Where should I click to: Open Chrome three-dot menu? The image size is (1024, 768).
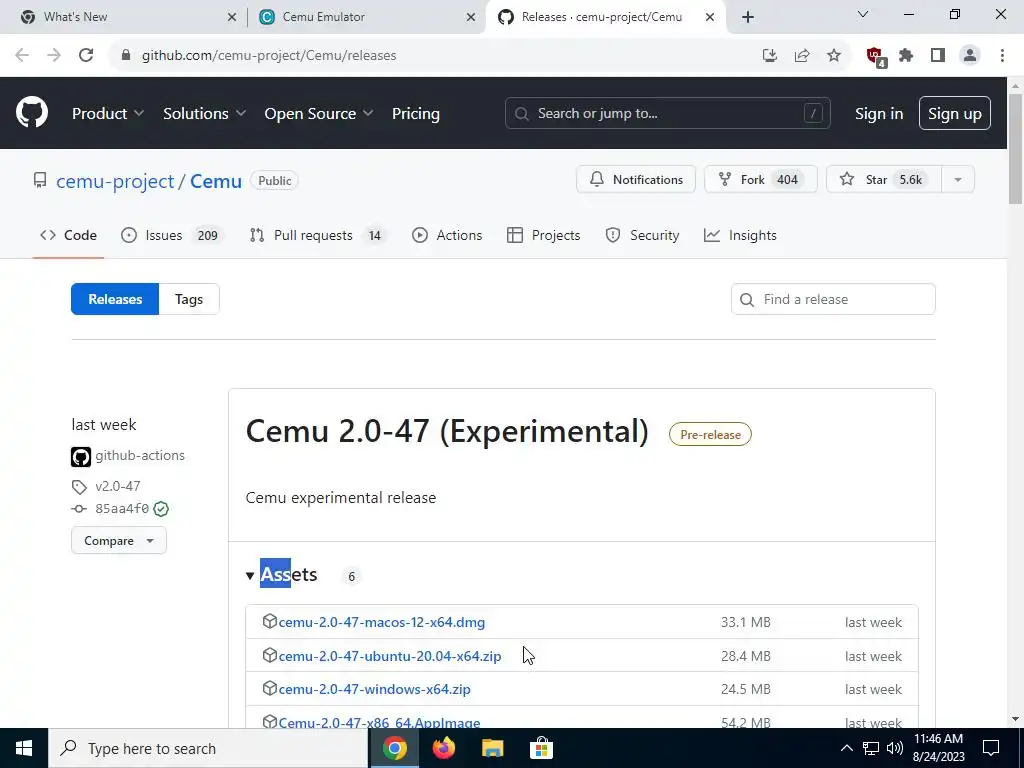1002,56
